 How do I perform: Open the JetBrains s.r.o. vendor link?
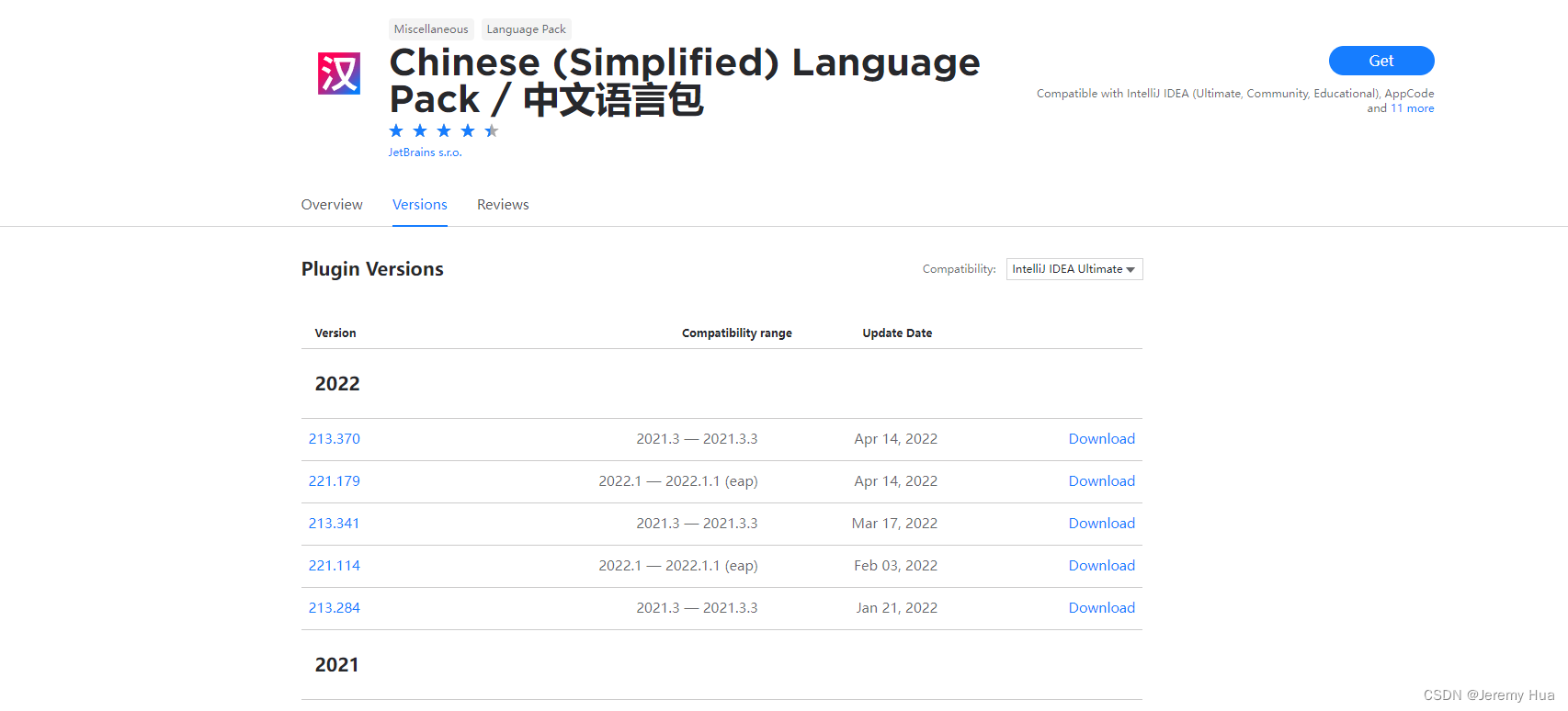[x=425, y=152]
